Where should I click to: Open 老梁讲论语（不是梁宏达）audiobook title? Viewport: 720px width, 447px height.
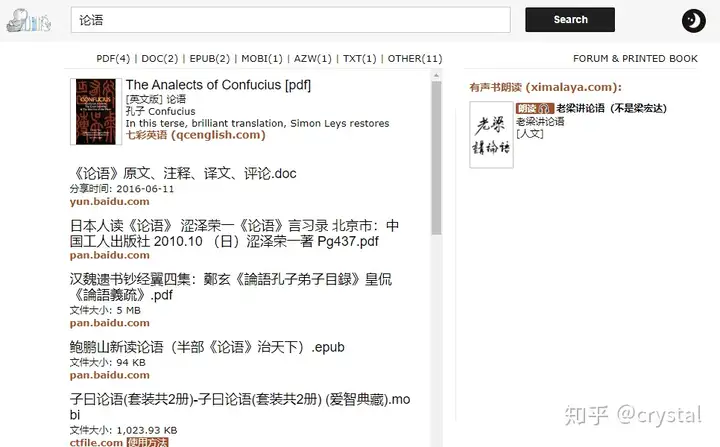(611, 108)
